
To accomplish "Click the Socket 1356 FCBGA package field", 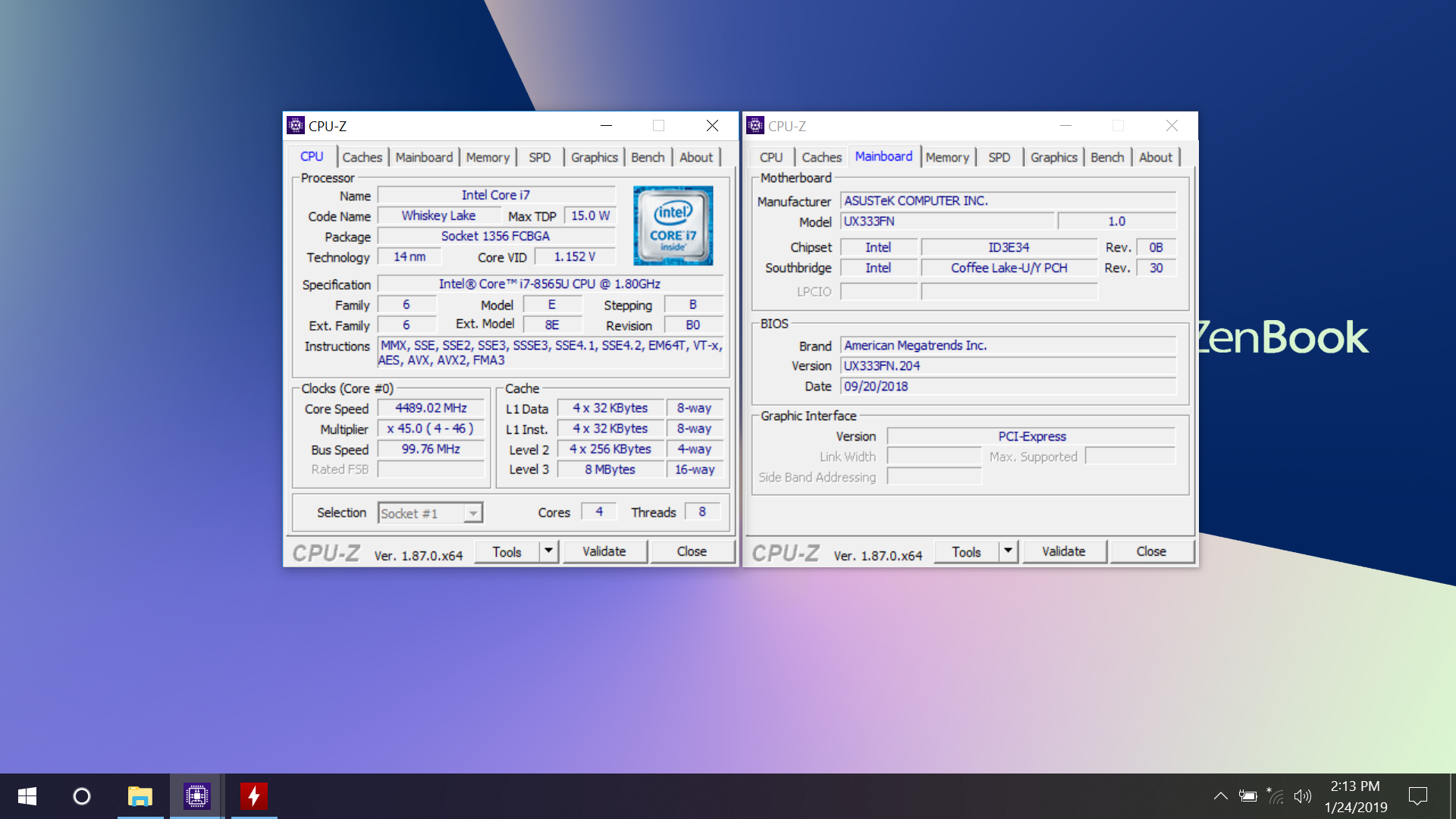I will [x=496, y=237].
